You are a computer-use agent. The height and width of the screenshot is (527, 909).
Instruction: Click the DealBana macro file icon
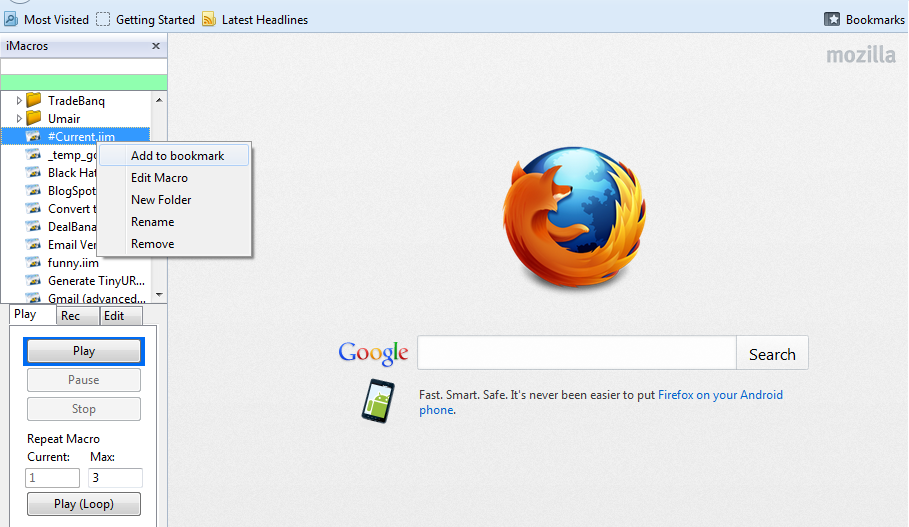[x=34, y=226]
